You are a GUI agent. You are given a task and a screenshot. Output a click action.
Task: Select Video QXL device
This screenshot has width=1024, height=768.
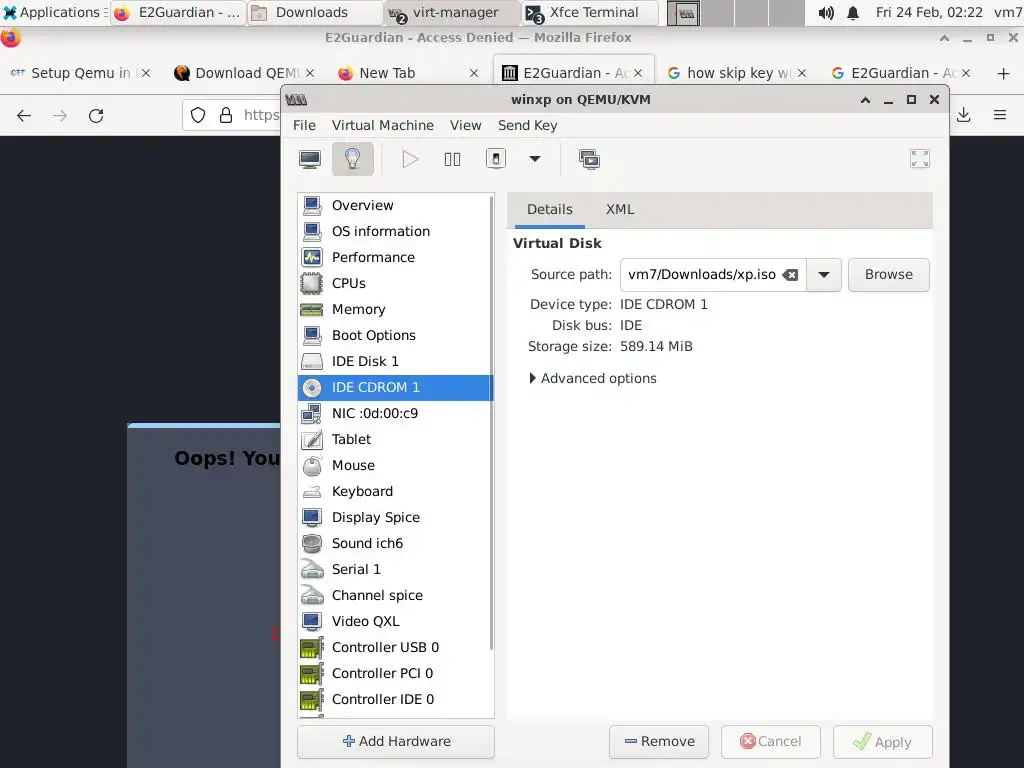pyautogui.click(x=395, y=621)
